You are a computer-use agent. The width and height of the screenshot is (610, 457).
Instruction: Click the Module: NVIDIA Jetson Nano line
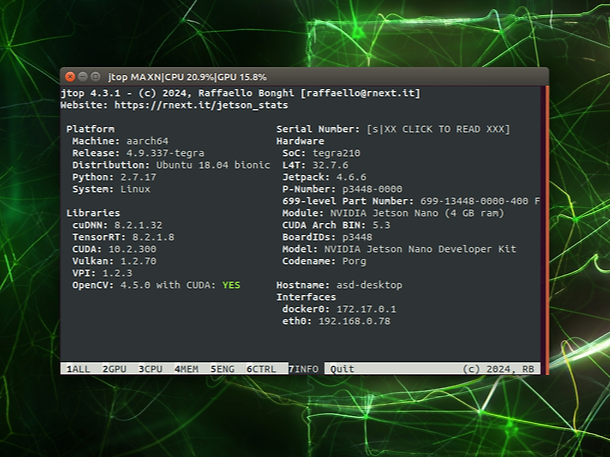393,213
